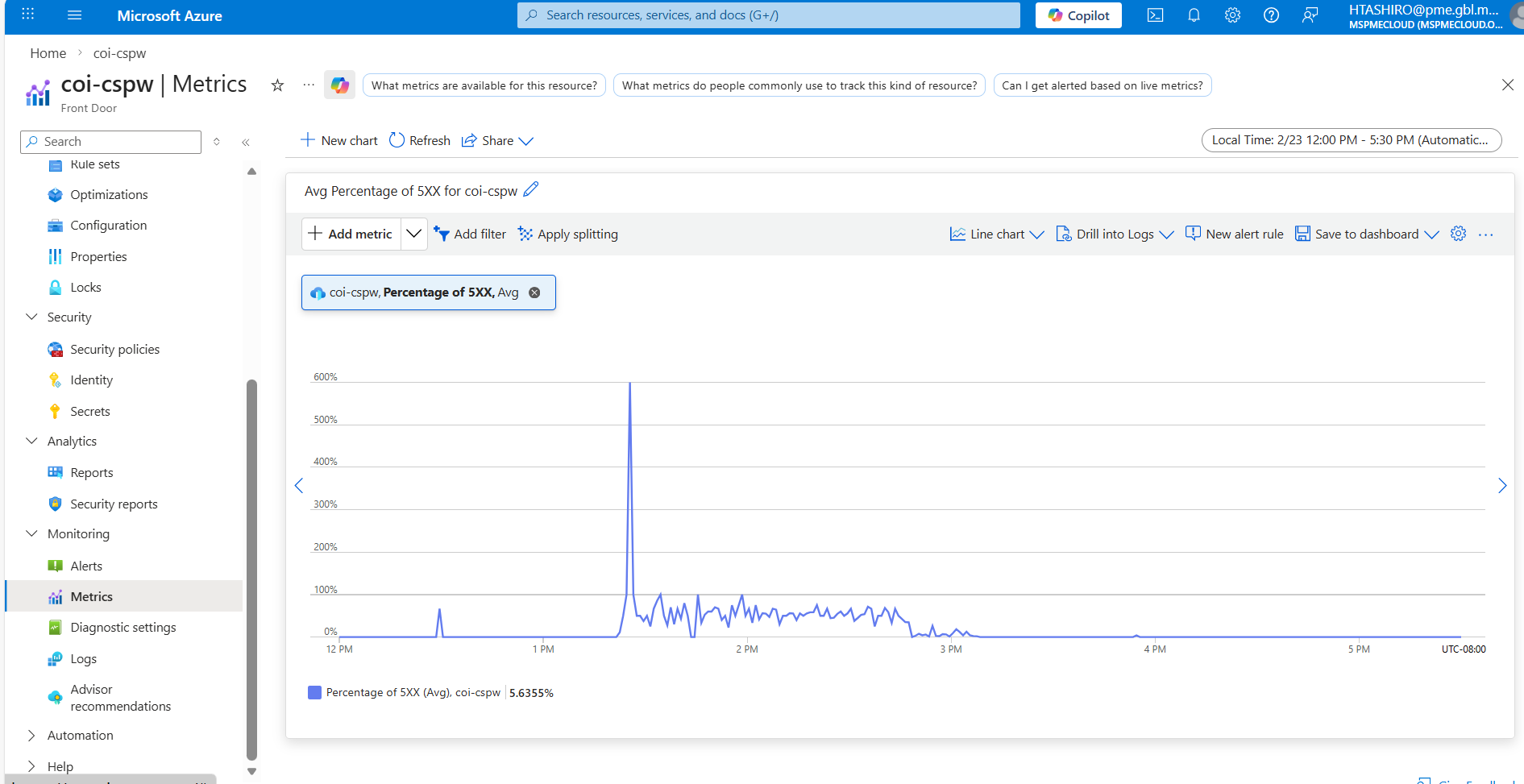This screenshot has height=784, width=1524.
Task: Click New chart in the toolbar
Action: 339,140
